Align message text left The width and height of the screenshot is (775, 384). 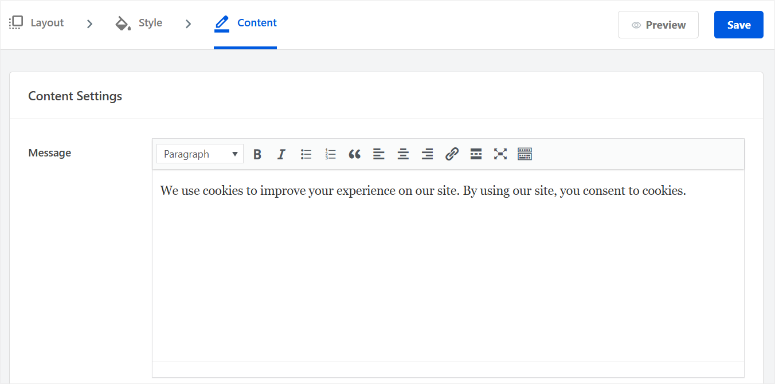click(379, 154)
